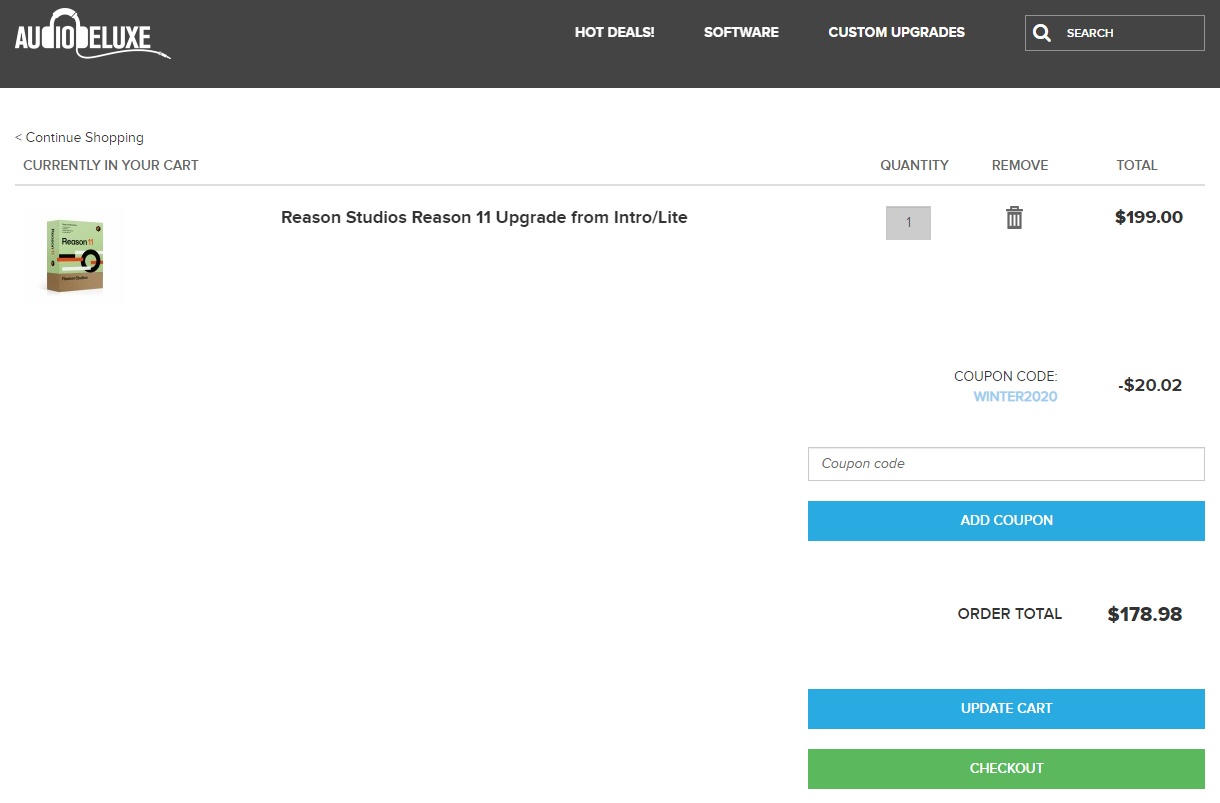This screenshot has height=803, width=1220.
Task: Click the Coupon Code: label
Action: [x=1005, y=377]
